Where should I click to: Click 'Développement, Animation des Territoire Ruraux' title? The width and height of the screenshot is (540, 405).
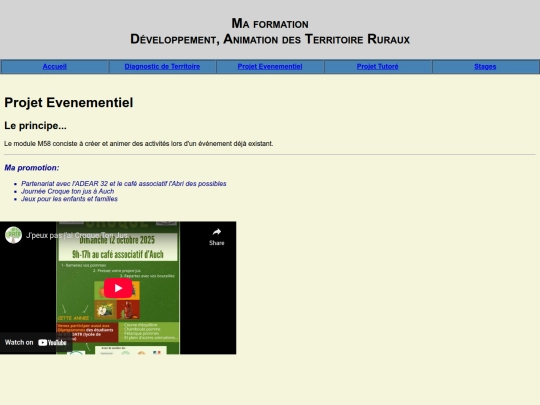click(x=270, y=39)
